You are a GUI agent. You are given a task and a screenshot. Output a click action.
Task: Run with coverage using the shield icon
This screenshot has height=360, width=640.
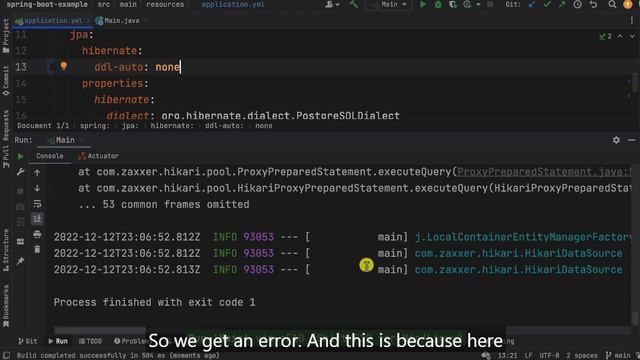pos(453,4)
